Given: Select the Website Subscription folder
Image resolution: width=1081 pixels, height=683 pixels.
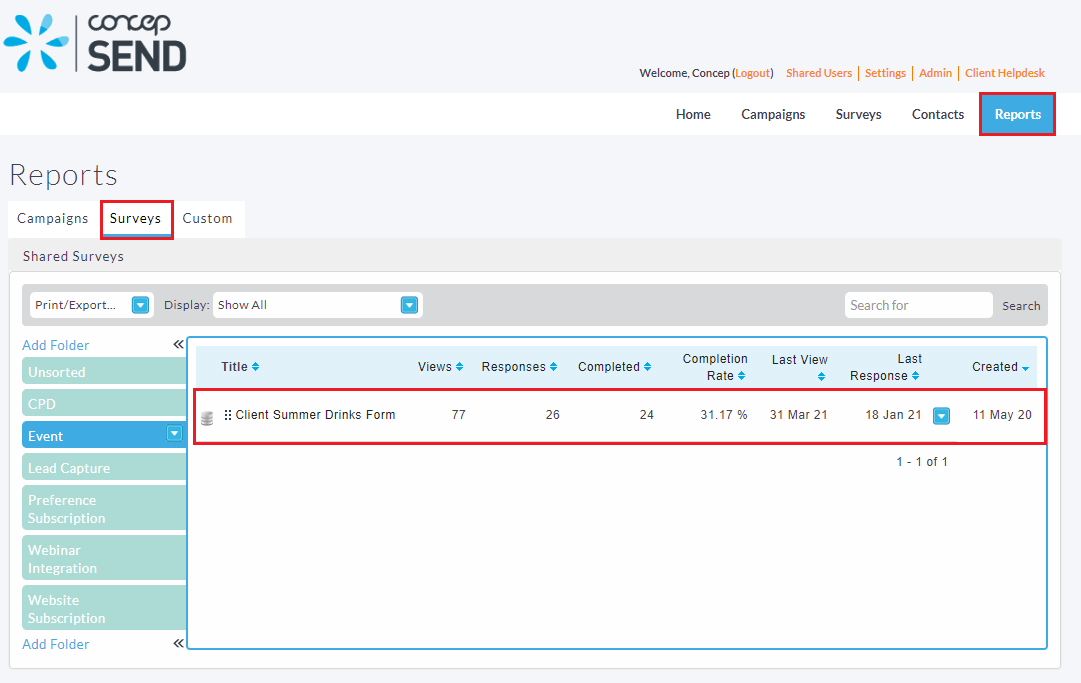Looking at the screenshot, I should tap(104, 608).
